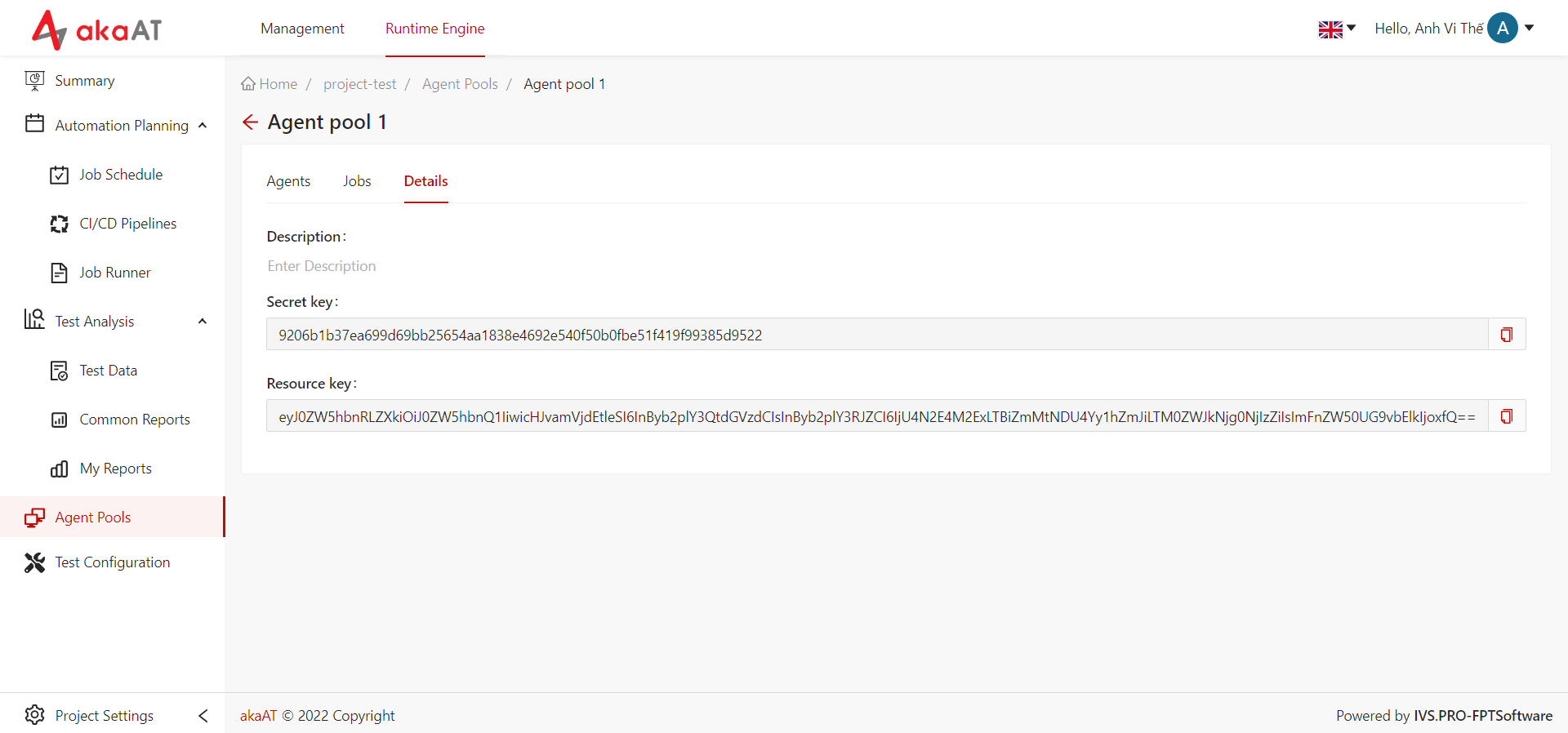
Task: Collapse the sidebar with chevron arrow
Action: click(x=203, y=716)
